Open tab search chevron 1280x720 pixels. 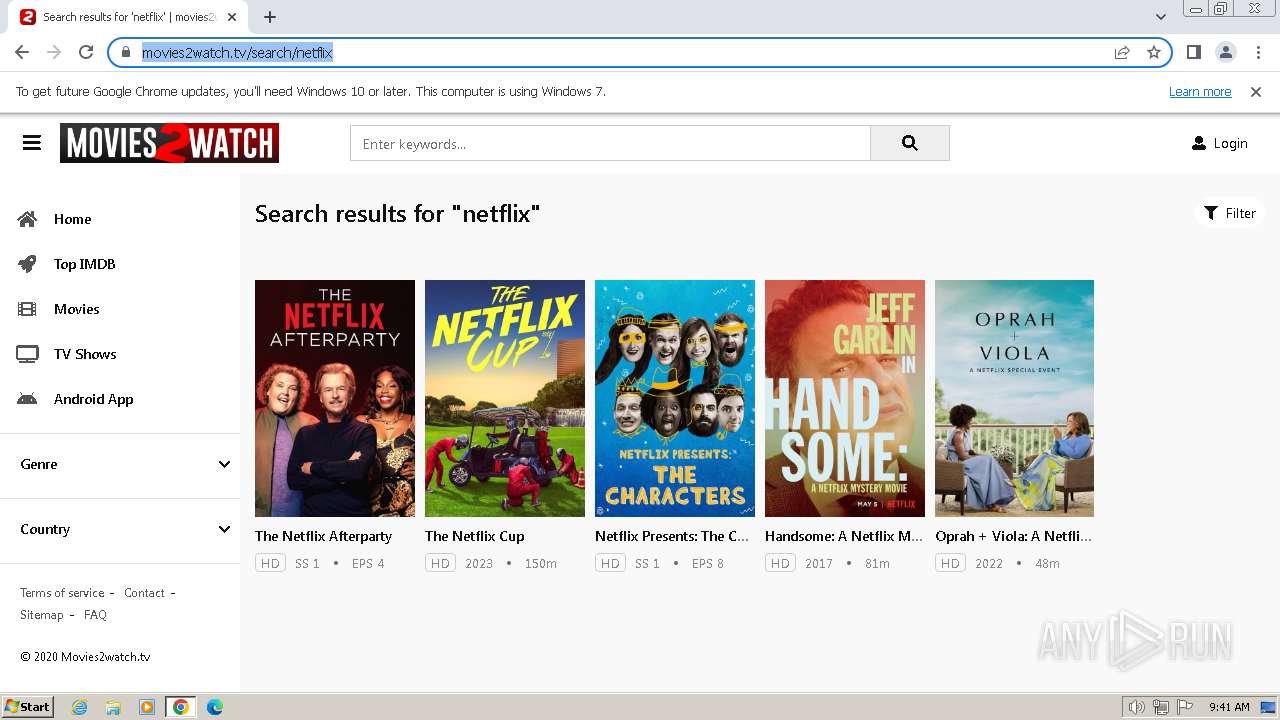[1161, 17]
